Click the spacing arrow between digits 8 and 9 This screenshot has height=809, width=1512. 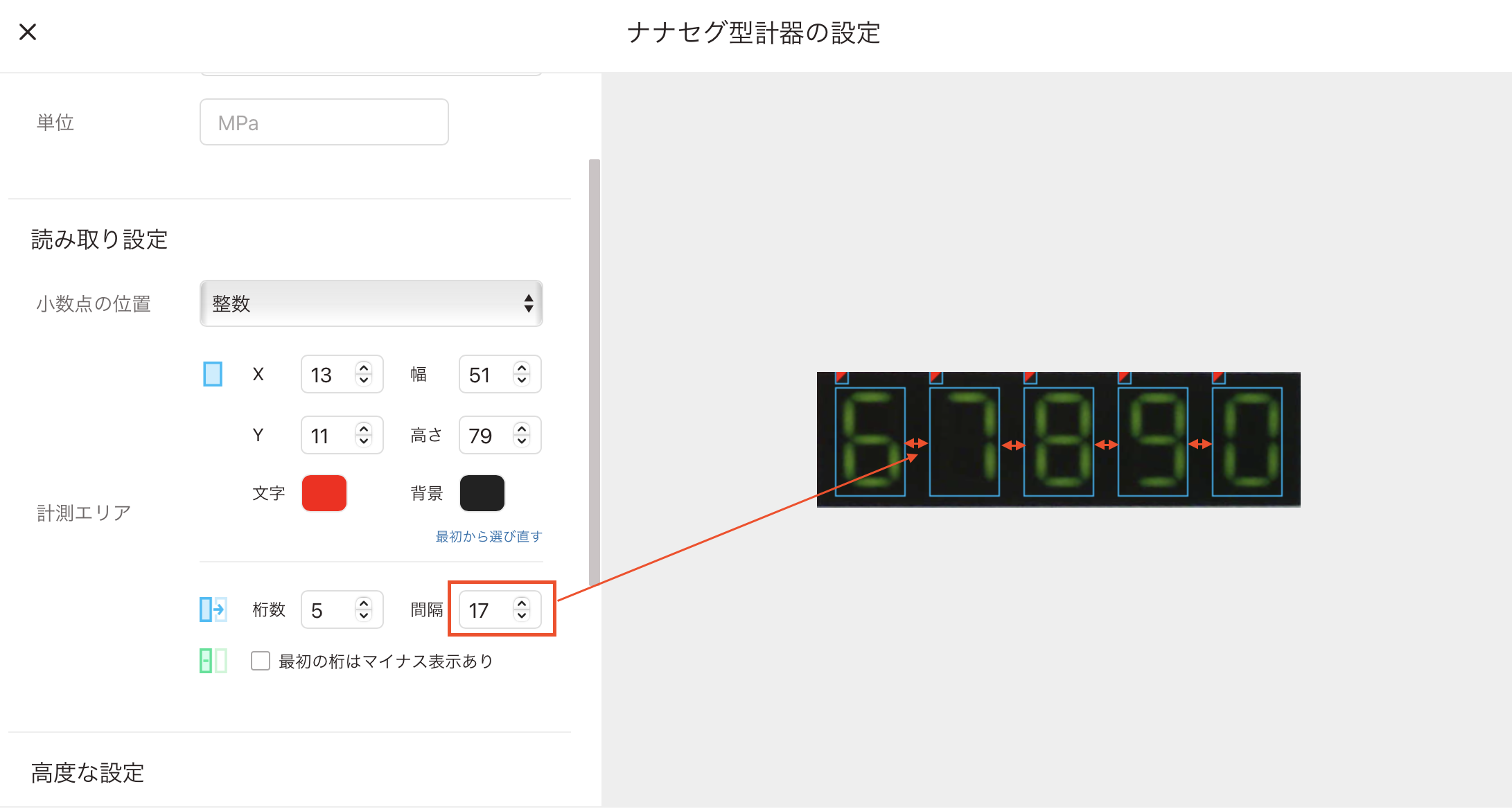tap(1106, 445)
